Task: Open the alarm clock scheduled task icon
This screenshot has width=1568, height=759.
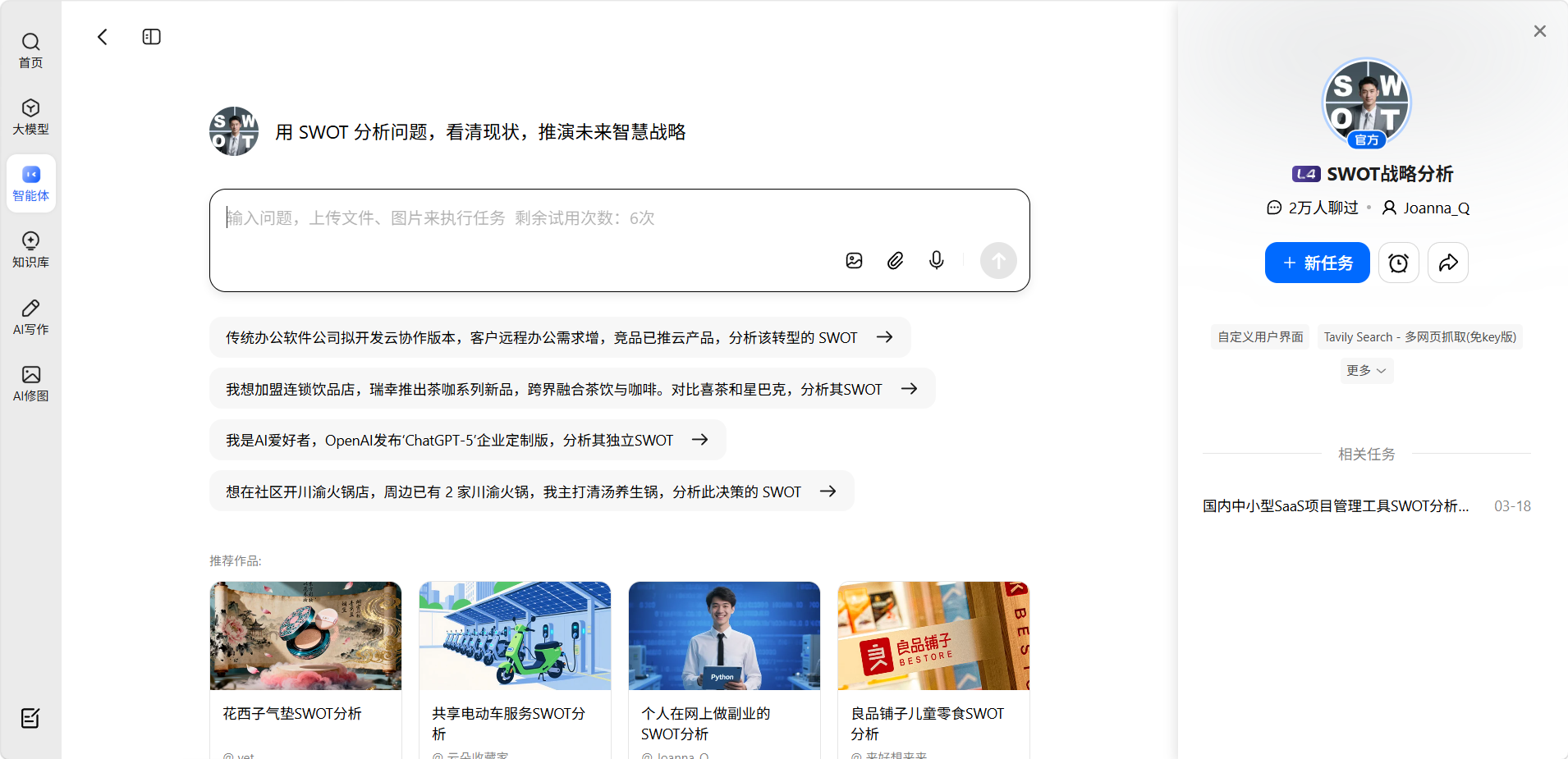Action: pos(1398,263)
